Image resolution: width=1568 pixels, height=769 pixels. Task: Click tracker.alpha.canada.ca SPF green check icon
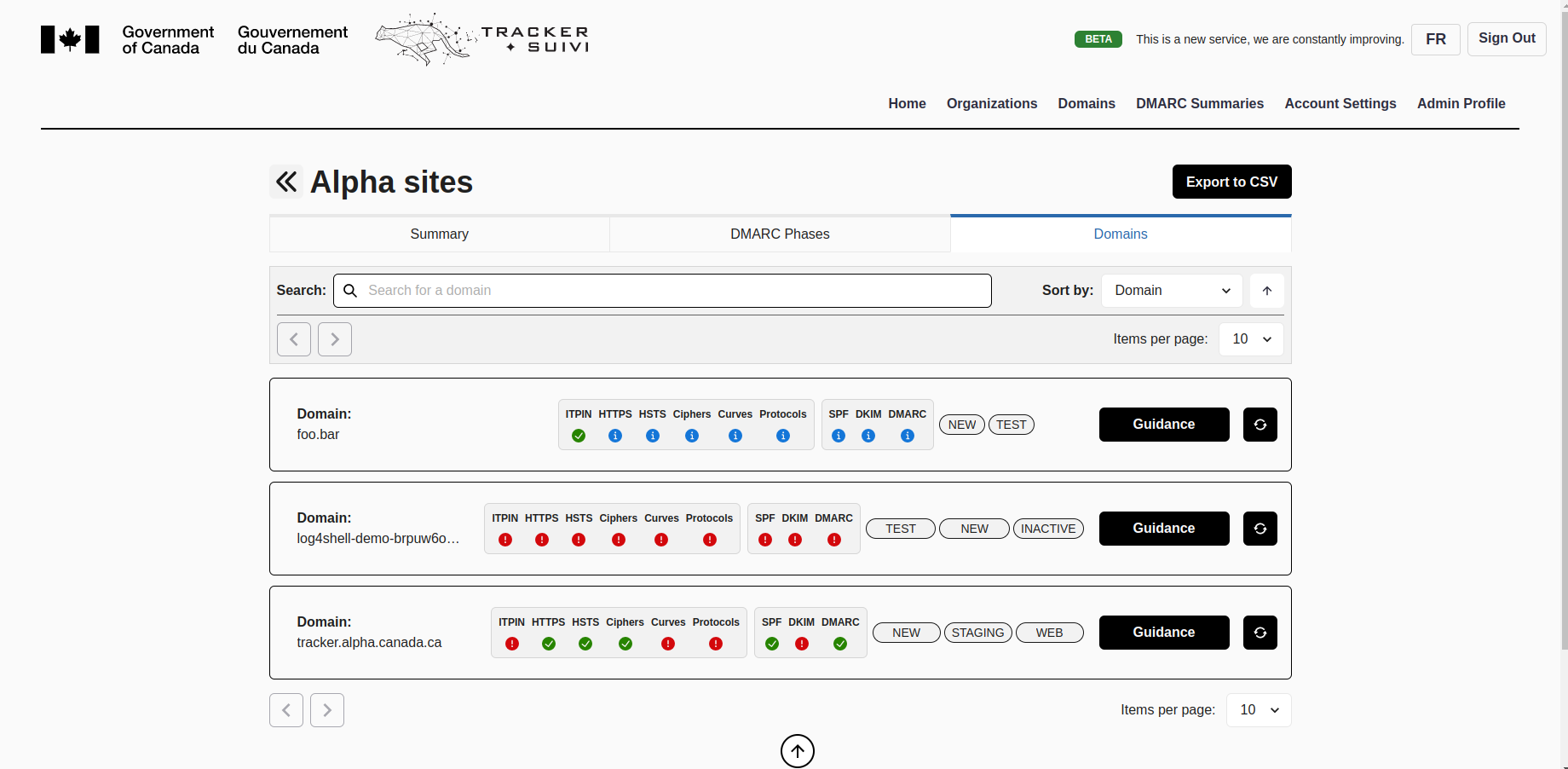(772, 644)
